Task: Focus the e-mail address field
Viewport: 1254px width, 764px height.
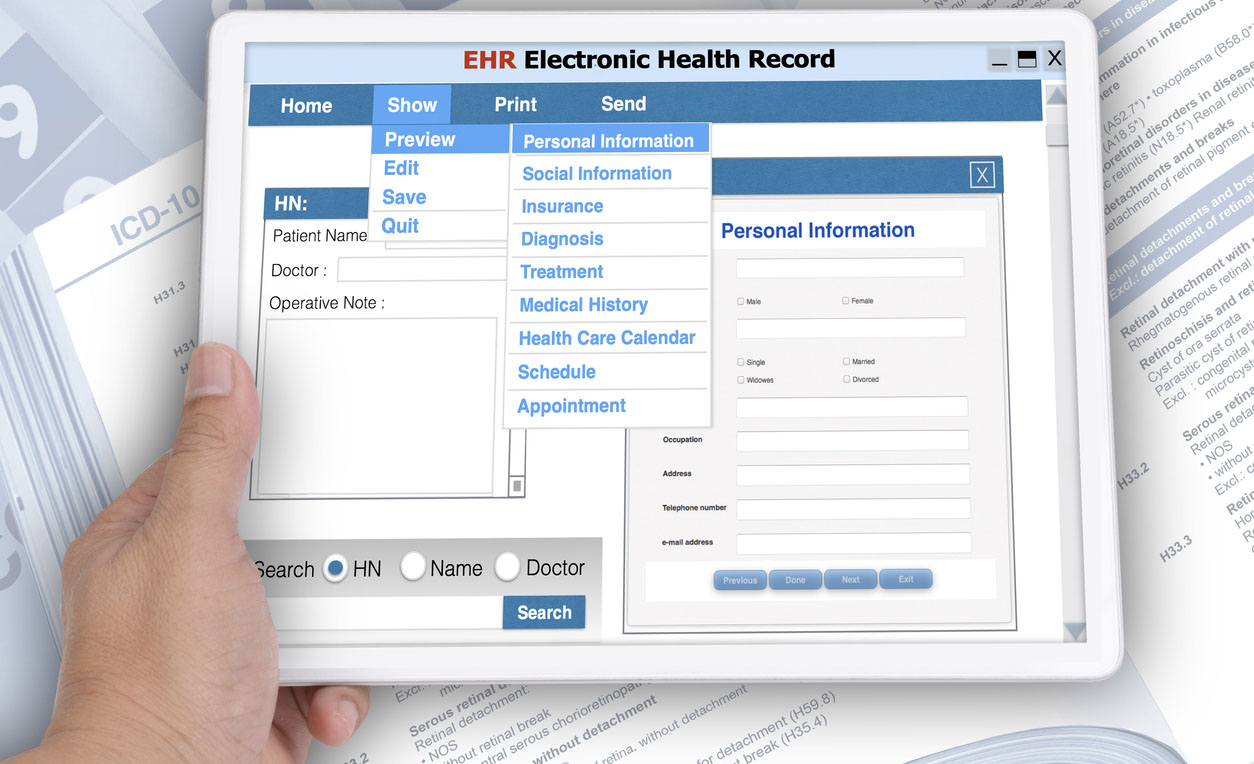Action: pyautogui.click(x=854, y=543)
